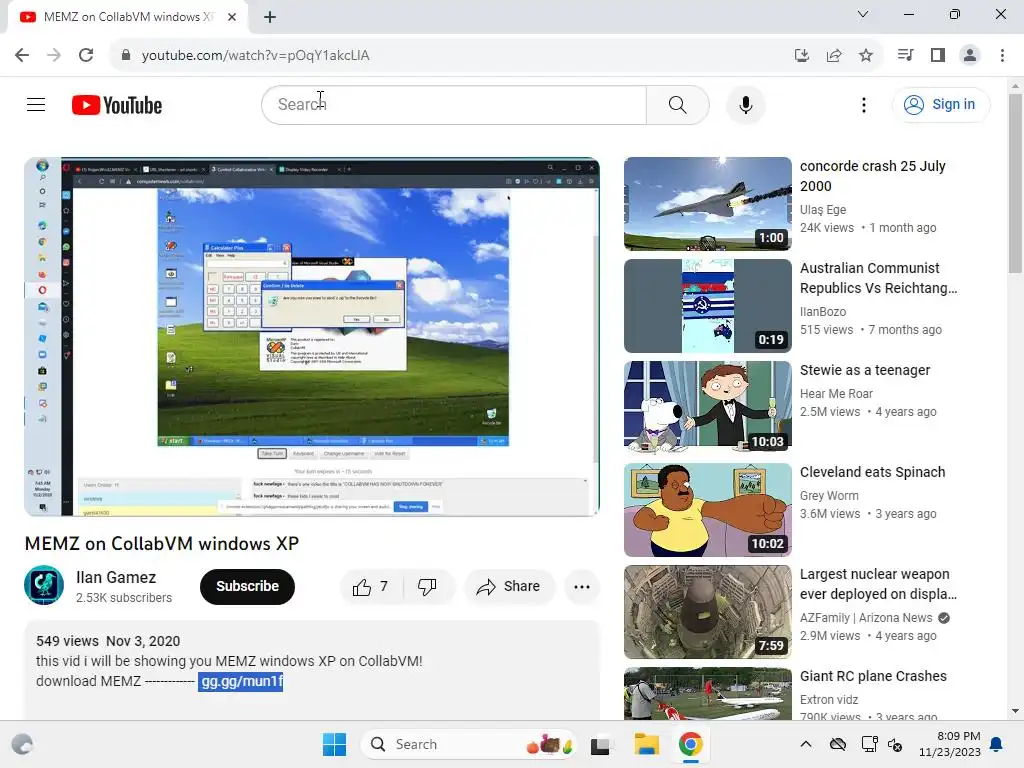Image resolution: width=1024 pixels, height=768 pixels.
Task: Open Giant RC plane Crashes title
Action: (873, 676)
